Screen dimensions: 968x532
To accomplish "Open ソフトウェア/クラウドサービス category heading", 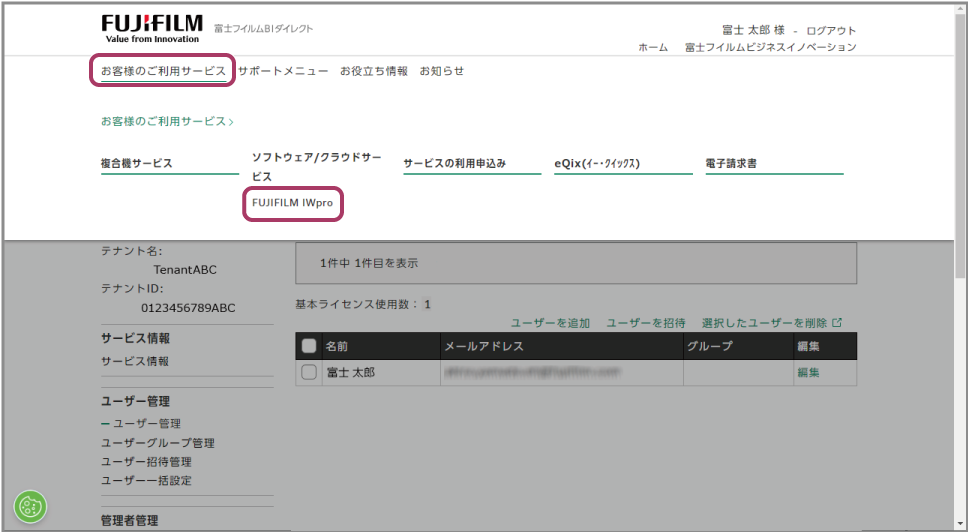I will pyautogui.click(x=317, y=167).
